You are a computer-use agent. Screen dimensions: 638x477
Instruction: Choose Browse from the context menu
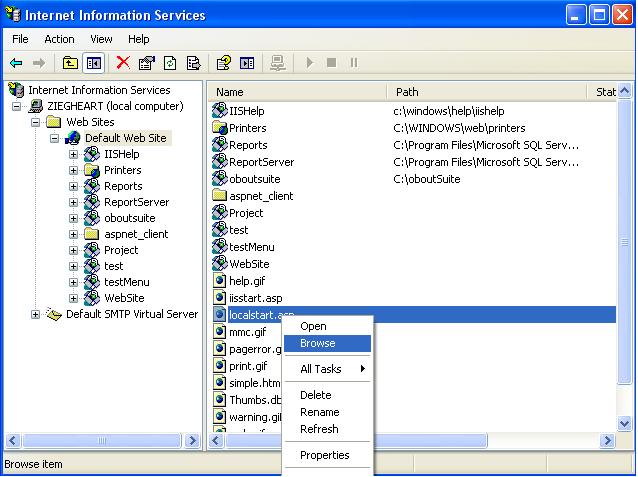(x=317, y=343)
